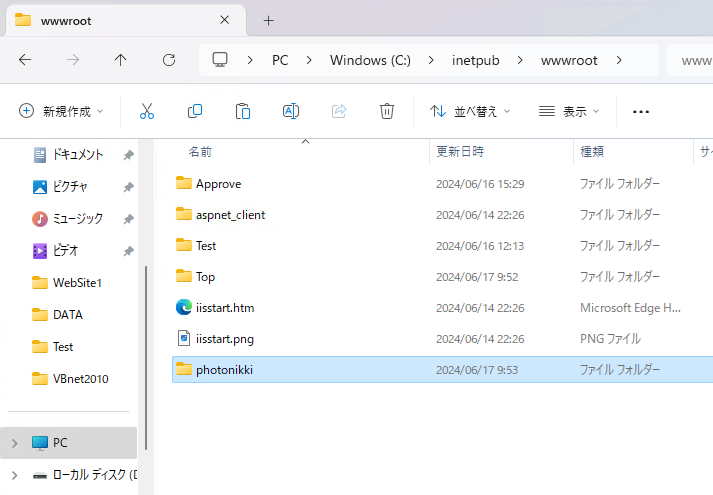The height and width of the screenshot is (495, 713).
Task: Navigate back with the left arrow
Action: tap(25, 60)
